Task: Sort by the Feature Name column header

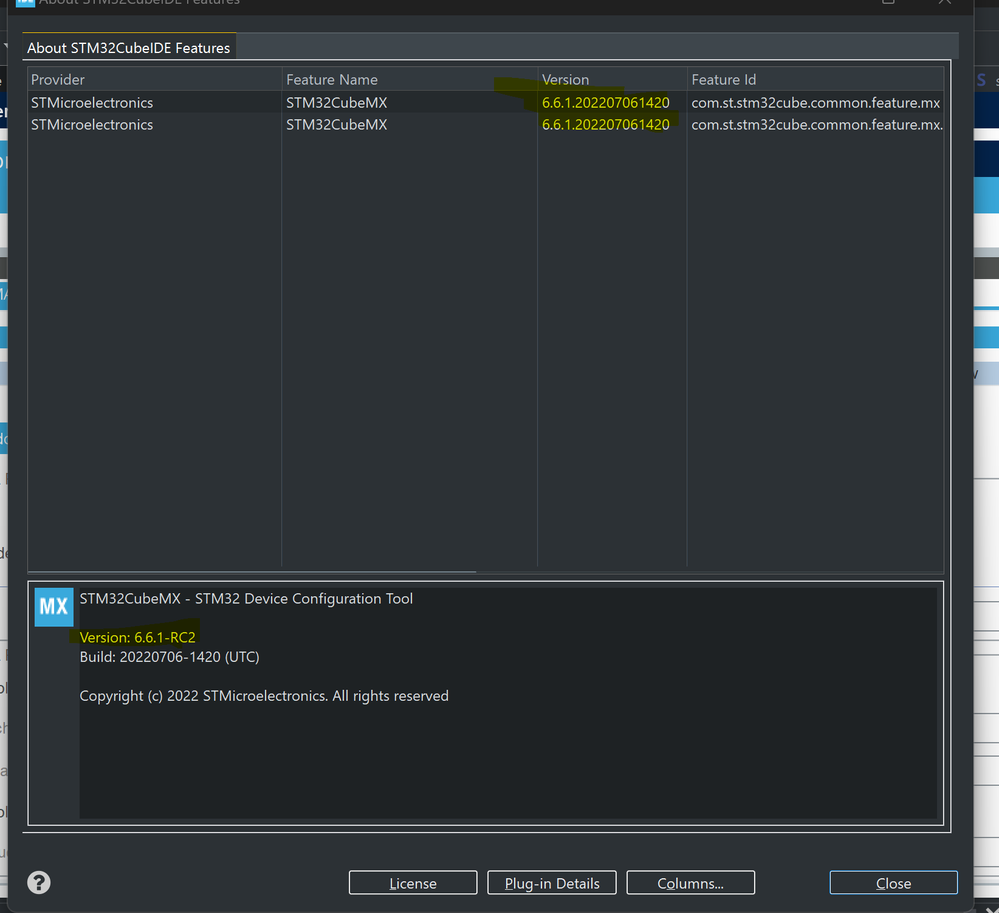Action: pos(410,80)
